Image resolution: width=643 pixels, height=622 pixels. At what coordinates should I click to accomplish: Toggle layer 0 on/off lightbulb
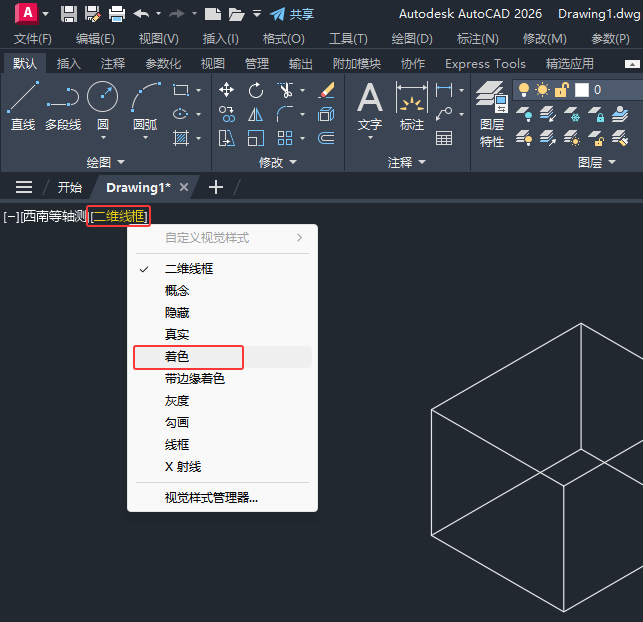tap(524, 90)
